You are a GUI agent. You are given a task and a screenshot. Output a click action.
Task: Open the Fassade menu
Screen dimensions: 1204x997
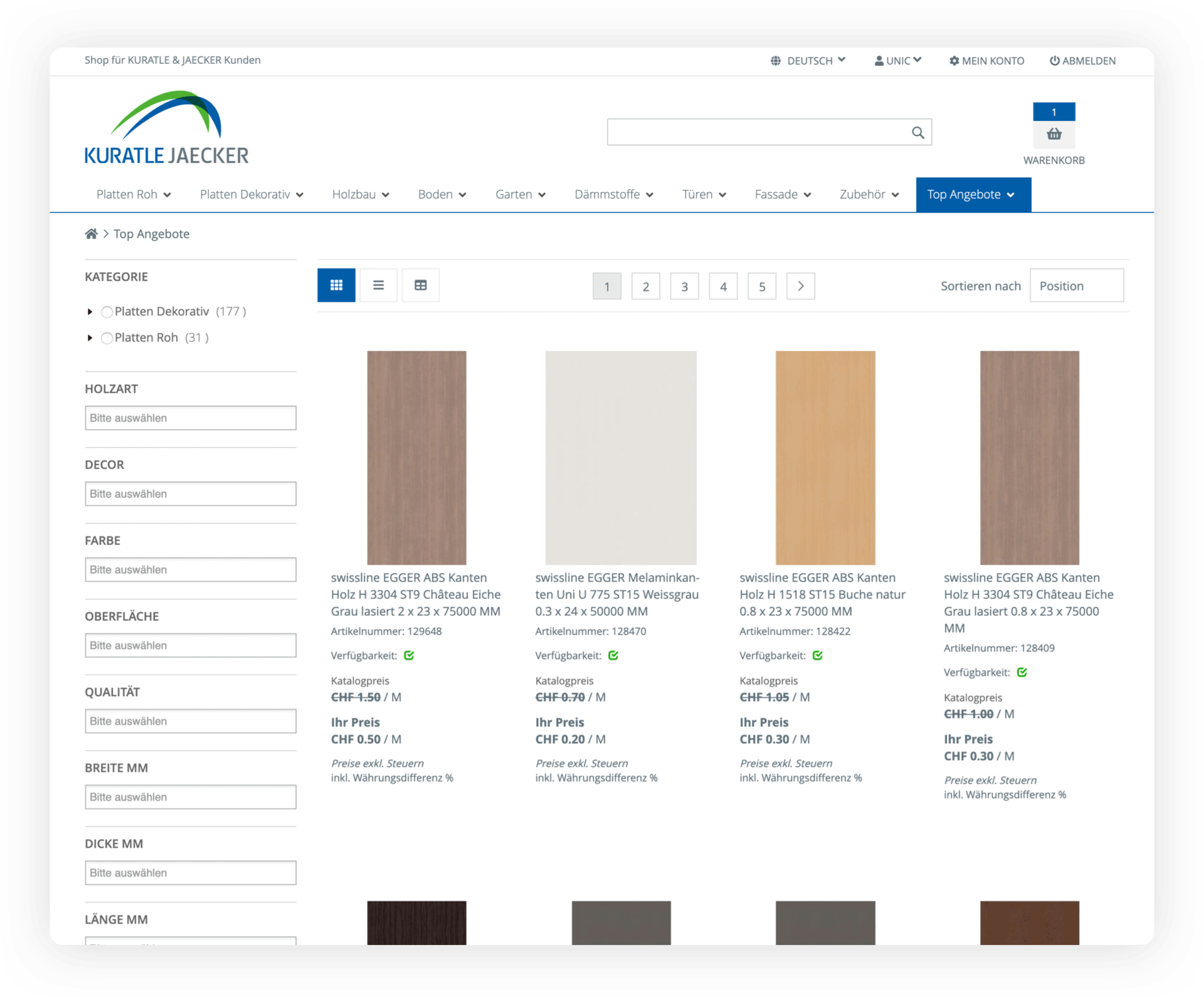[x=783, y=194]
